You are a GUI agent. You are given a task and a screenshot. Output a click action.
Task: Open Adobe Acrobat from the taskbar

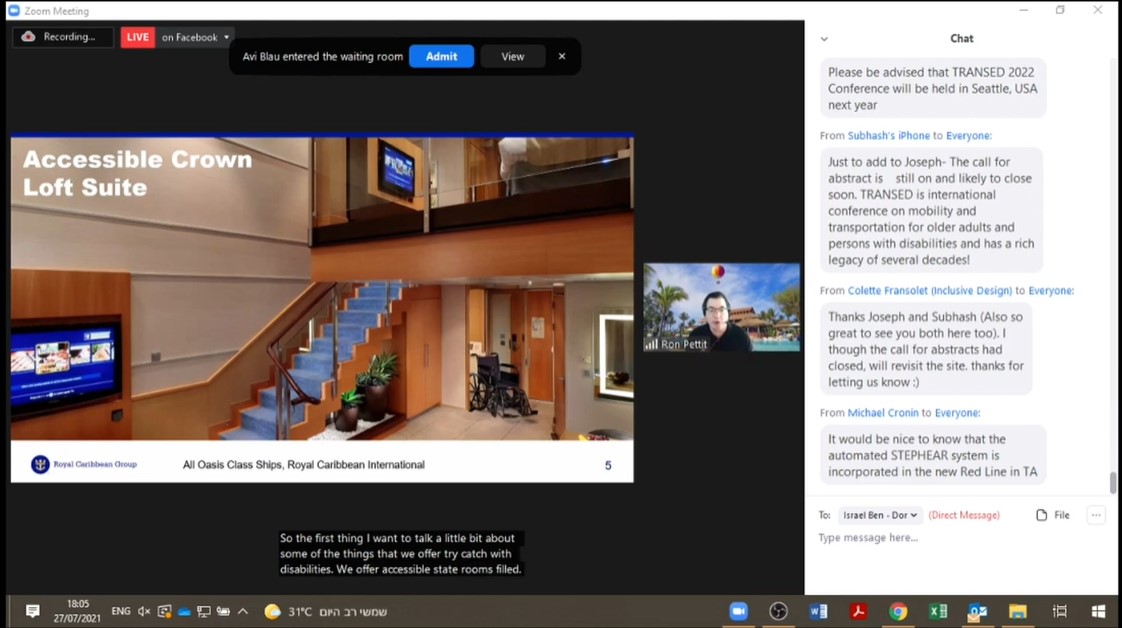[858, 610]
